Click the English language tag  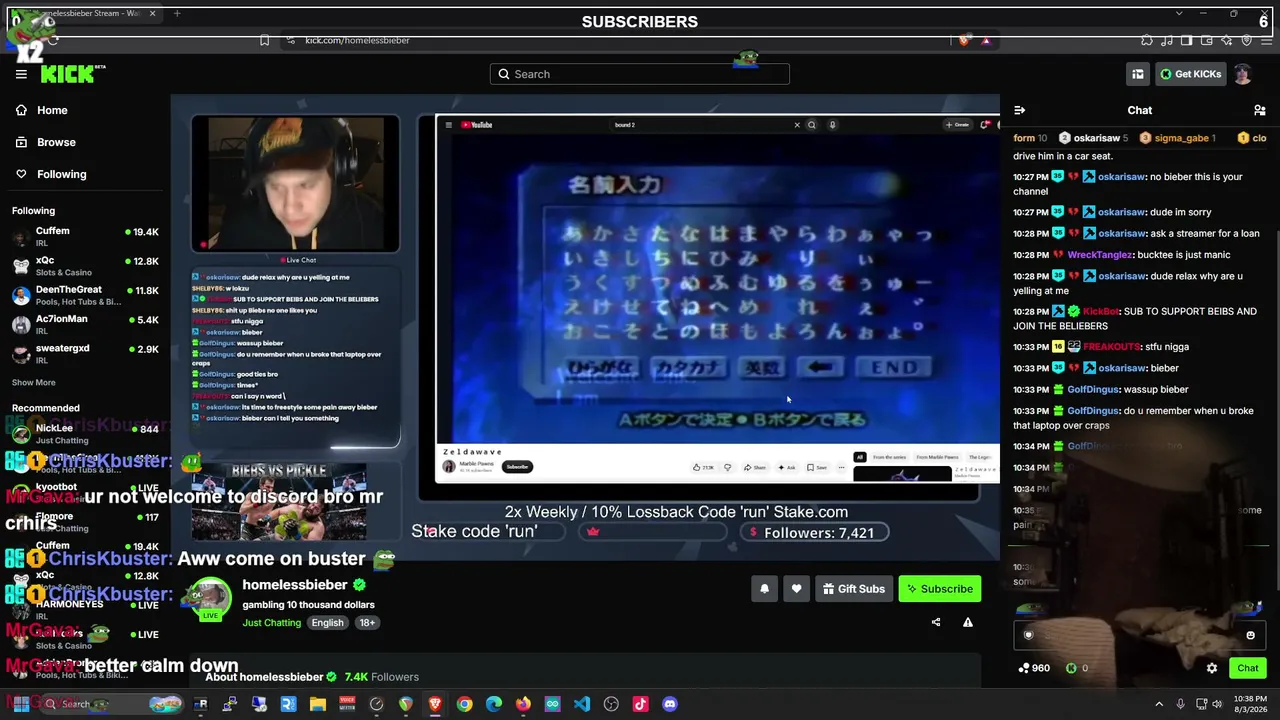[x=327, y=623]
